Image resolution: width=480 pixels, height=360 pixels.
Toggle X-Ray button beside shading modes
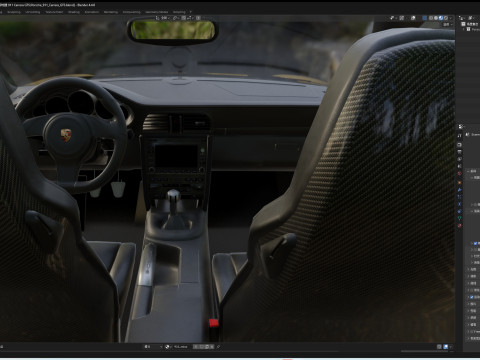[424, 18]
